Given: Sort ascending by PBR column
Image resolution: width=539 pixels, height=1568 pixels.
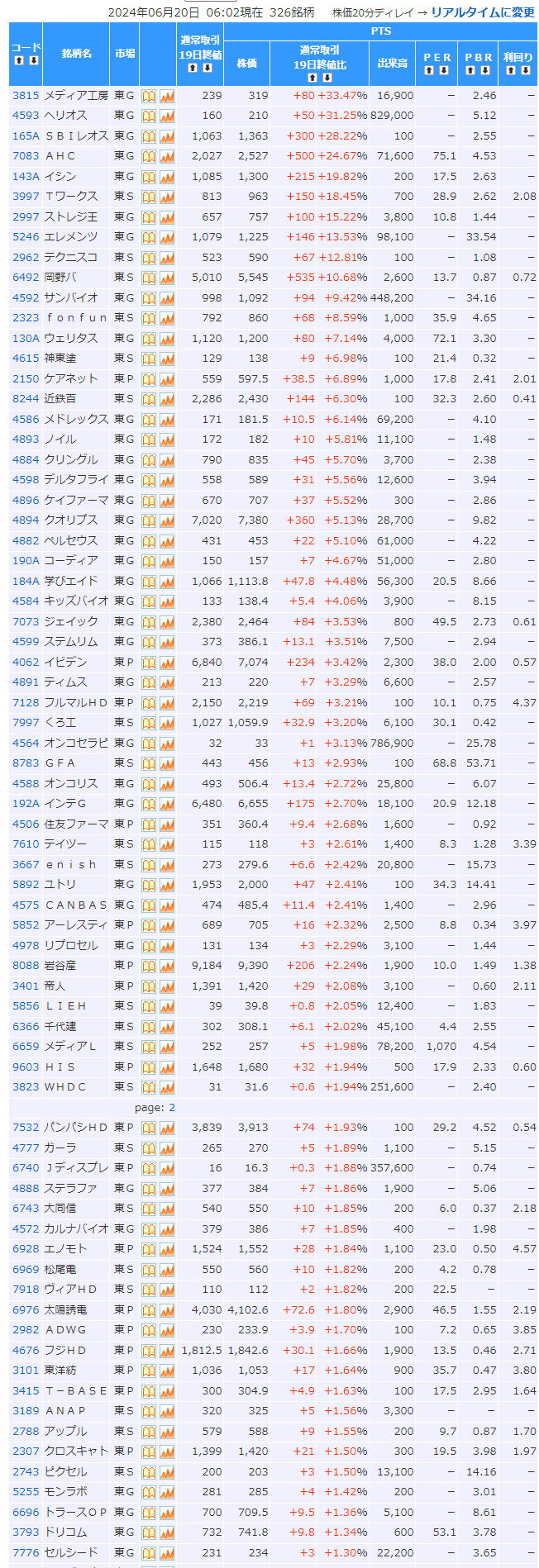Looking at the screenshot, I should (470, 70).
